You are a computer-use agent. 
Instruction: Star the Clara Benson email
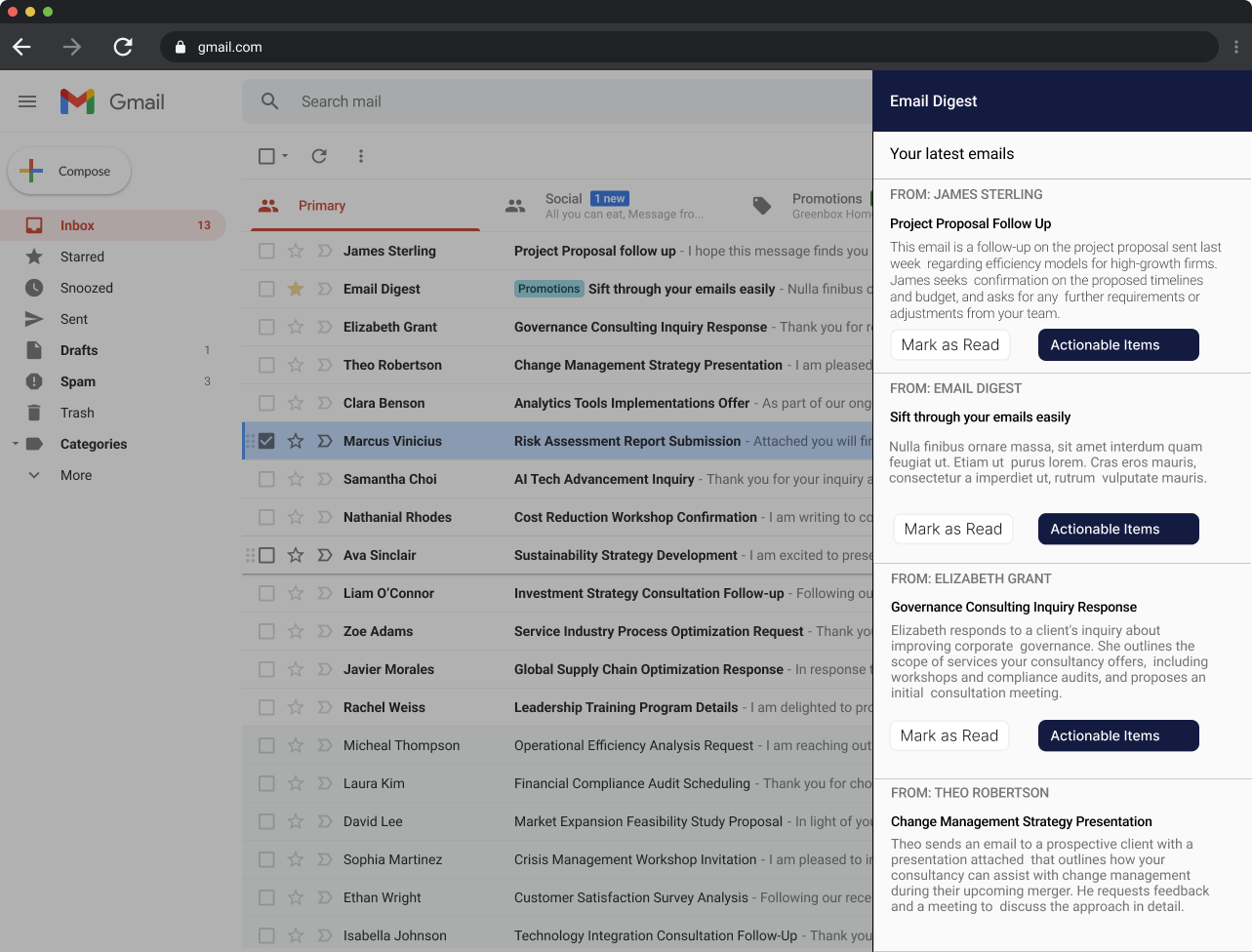296,403
